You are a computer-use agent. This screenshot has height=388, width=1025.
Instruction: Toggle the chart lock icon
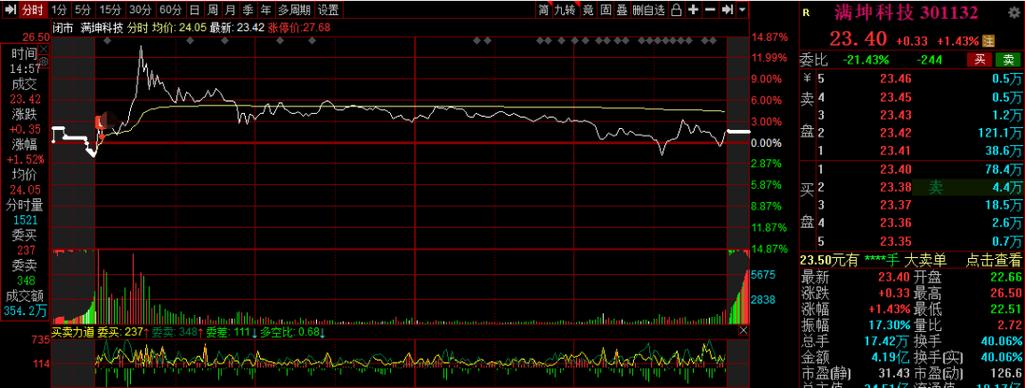tap(677, 10)
